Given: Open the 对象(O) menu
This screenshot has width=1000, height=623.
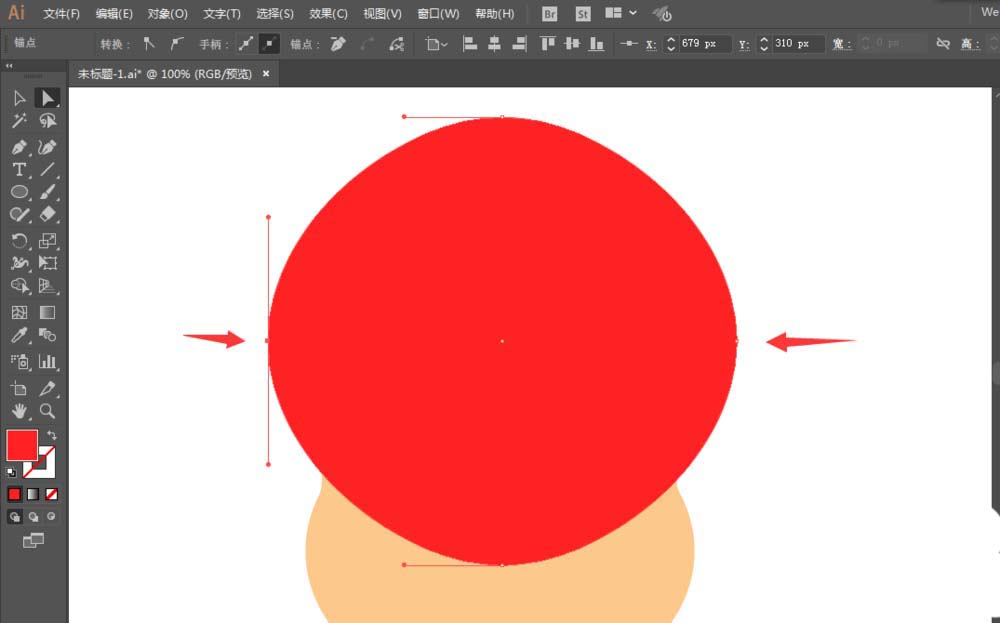Looking at the screenshot, I should pos(167,13).
